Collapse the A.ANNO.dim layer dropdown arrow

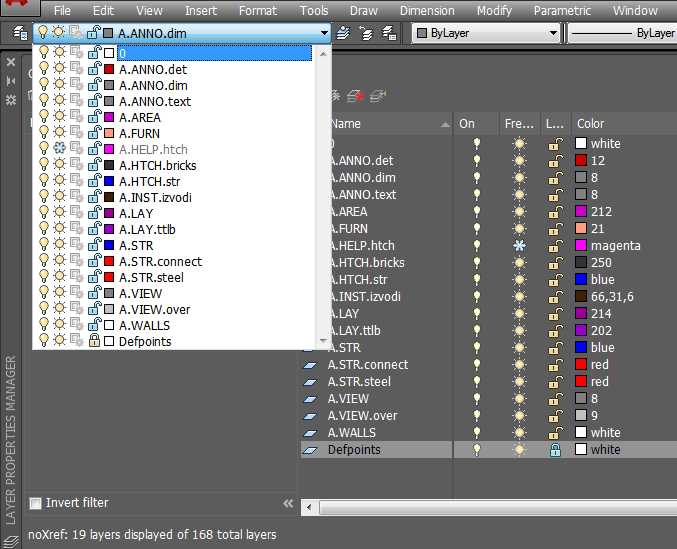pos(324,33)
